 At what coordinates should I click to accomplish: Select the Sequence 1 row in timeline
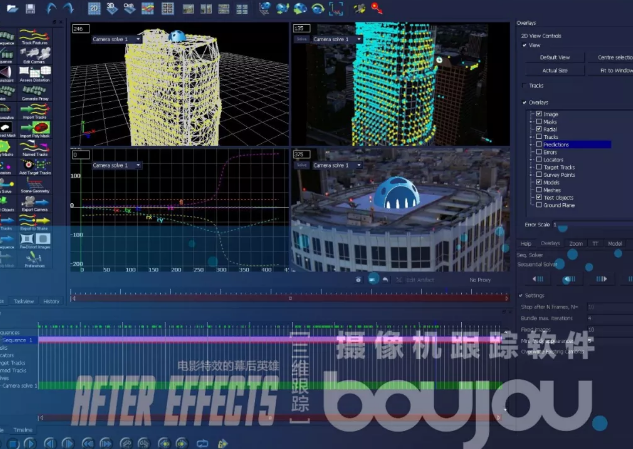coord(19,340)
